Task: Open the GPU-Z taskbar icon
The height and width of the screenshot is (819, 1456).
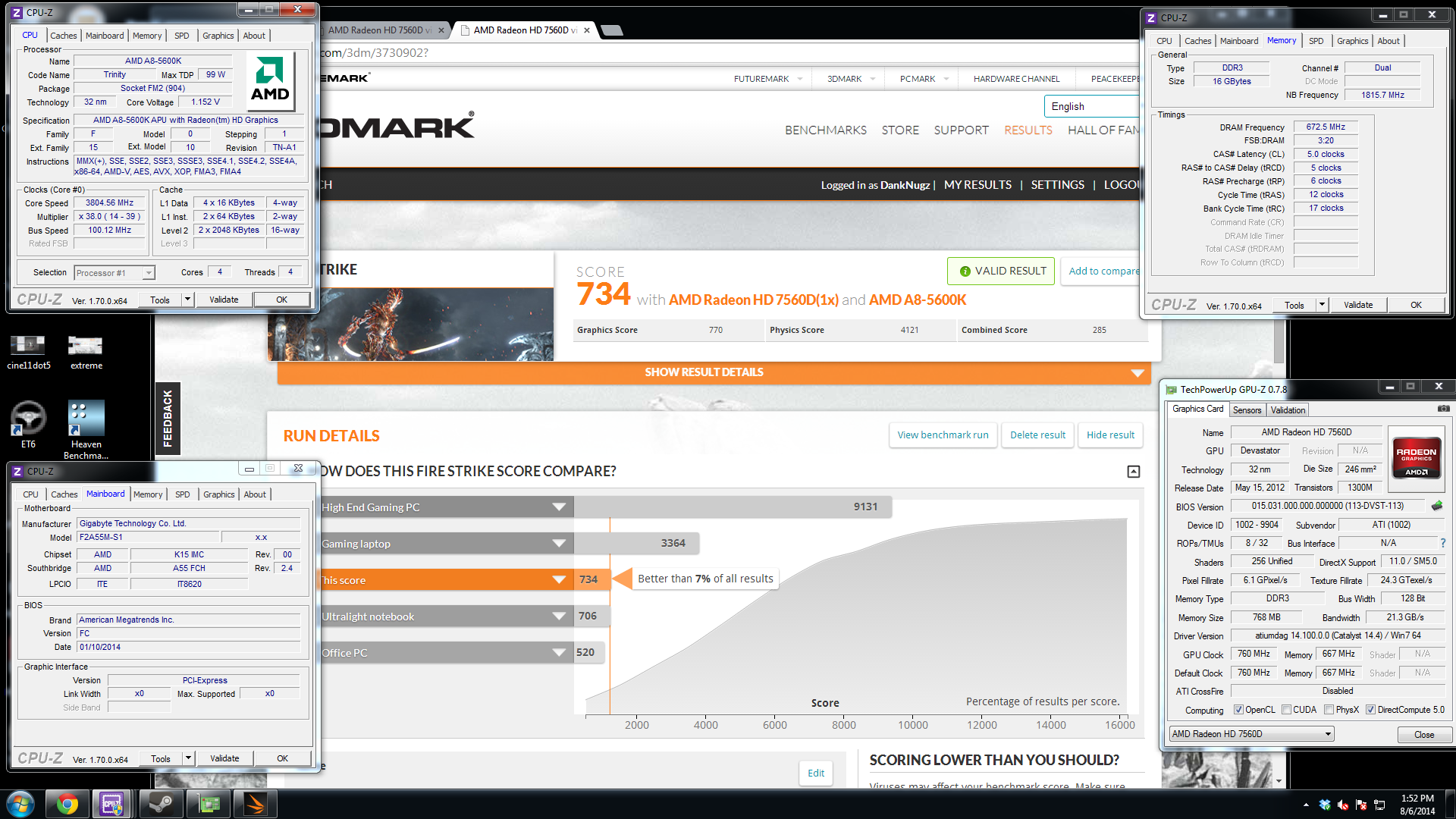Action: pyautogui.click(x=209, y=804)
